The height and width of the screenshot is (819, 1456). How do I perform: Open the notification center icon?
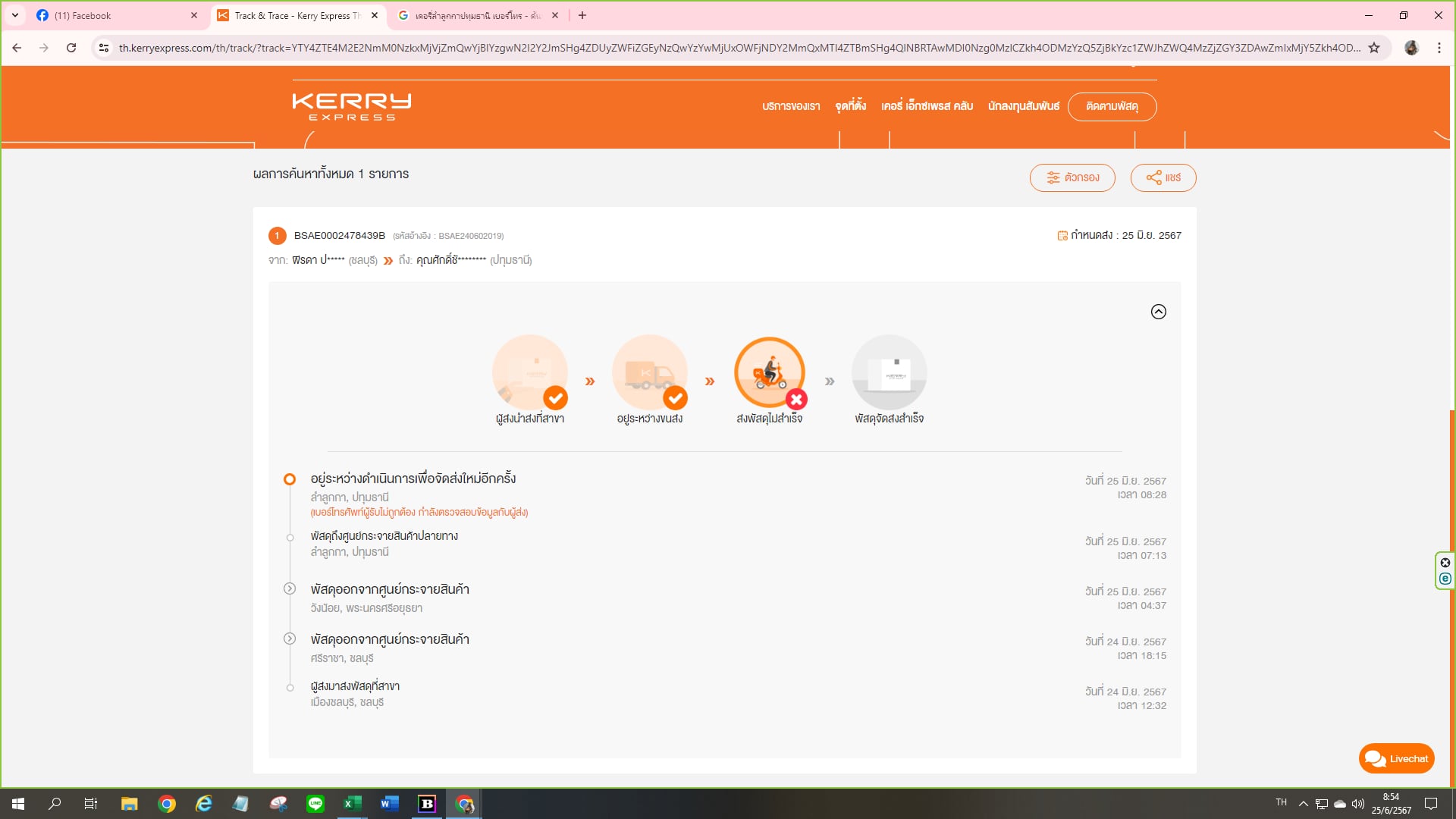[1431, 804]
